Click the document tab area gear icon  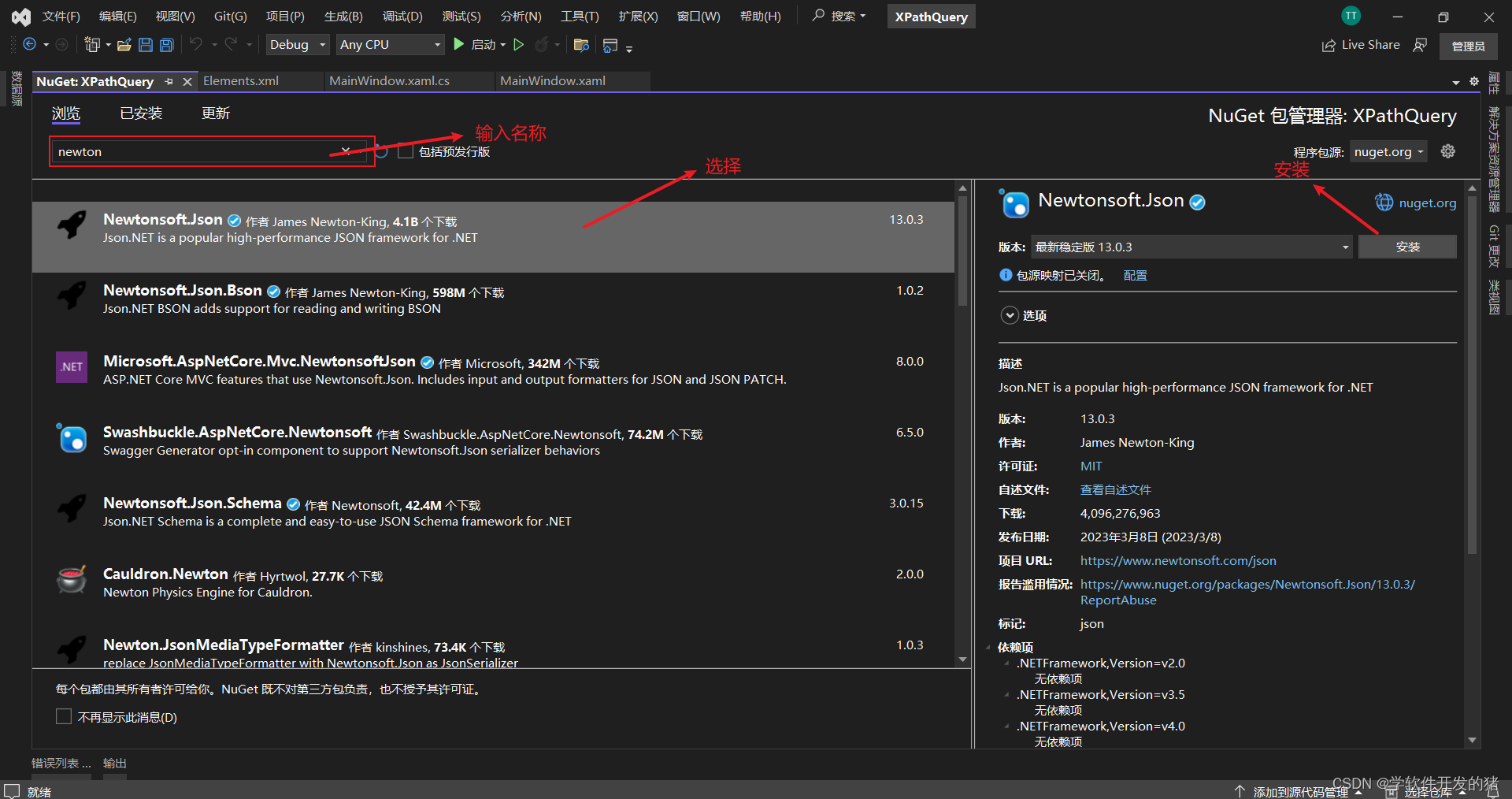pyautogui.click(x=1474, y=81)
